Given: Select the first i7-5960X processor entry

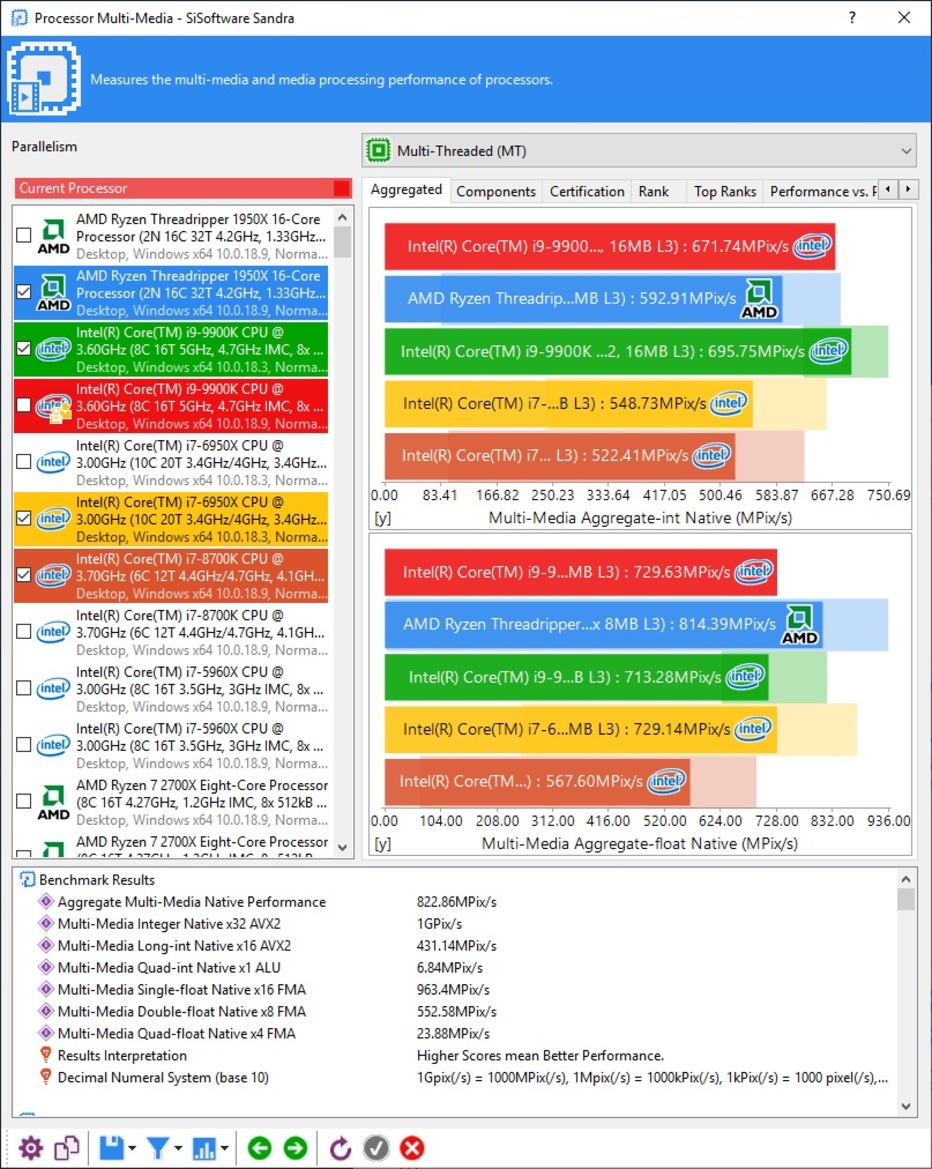Looking at the screenshot, I should click(x=171, y=688).
